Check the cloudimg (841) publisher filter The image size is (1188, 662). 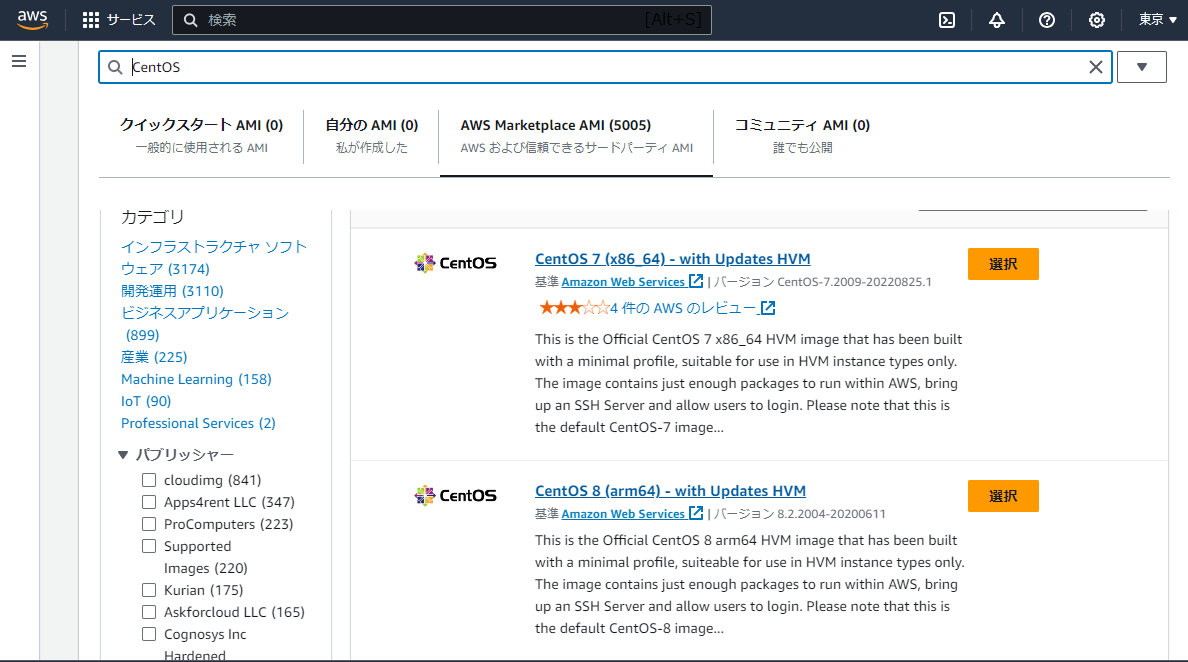tap(149, 480)
